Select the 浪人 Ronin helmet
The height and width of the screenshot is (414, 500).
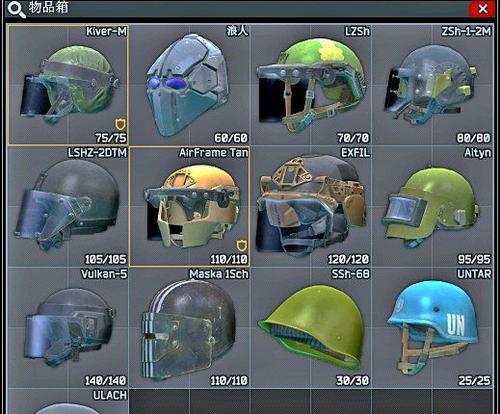189,85
